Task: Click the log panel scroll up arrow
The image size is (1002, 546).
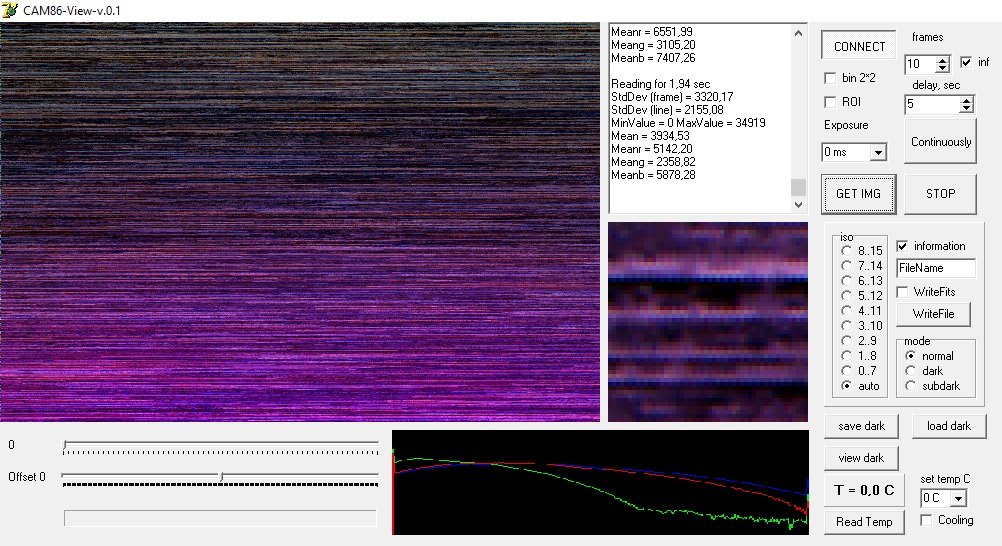Action: tap(798, 33)
